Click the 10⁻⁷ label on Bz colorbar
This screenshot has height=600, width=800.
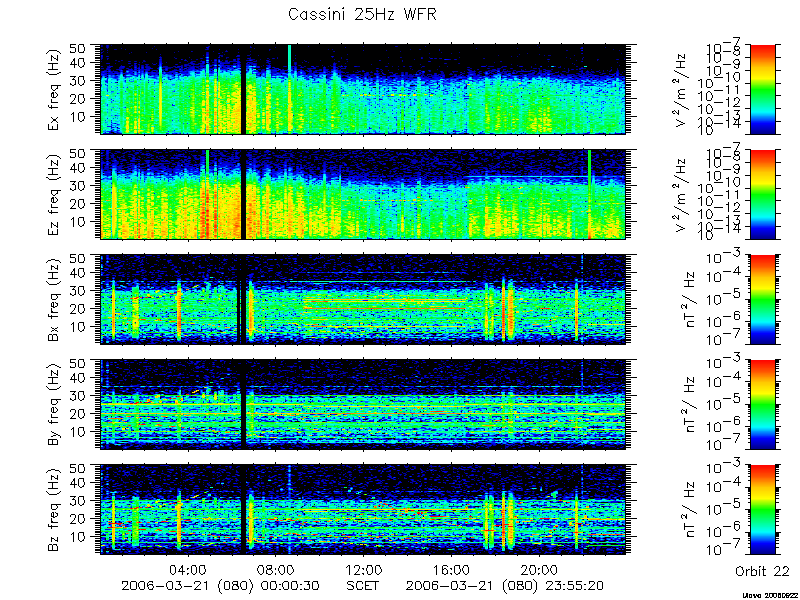tap(723, 550)
